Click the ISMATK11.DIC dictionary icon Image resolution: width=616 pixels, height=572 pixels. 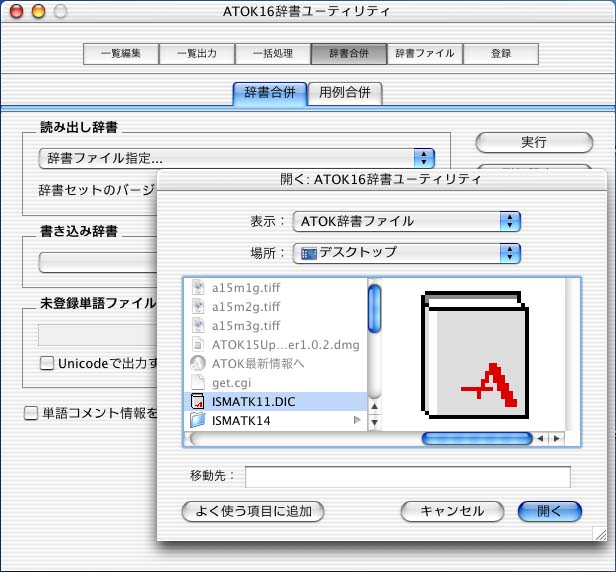pyautogui.click(x=198, y=402)
